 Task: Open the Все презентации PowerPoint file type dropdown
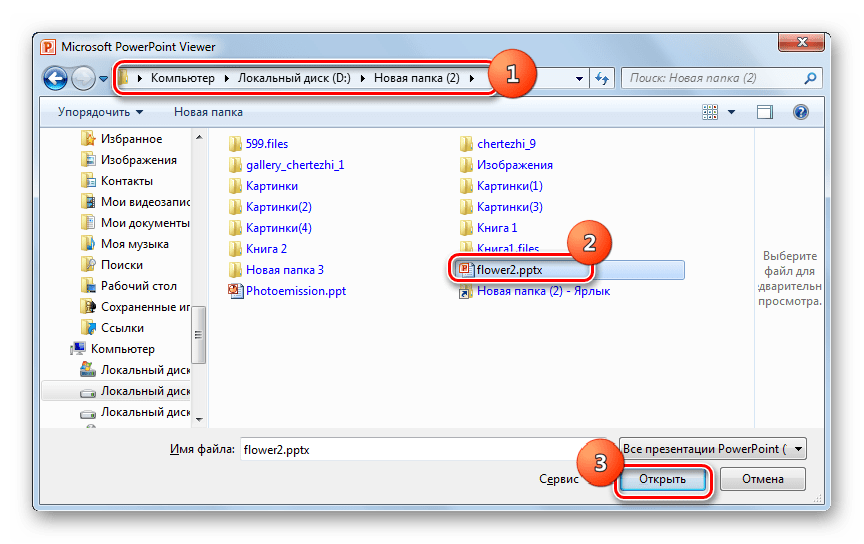[712, 449]
